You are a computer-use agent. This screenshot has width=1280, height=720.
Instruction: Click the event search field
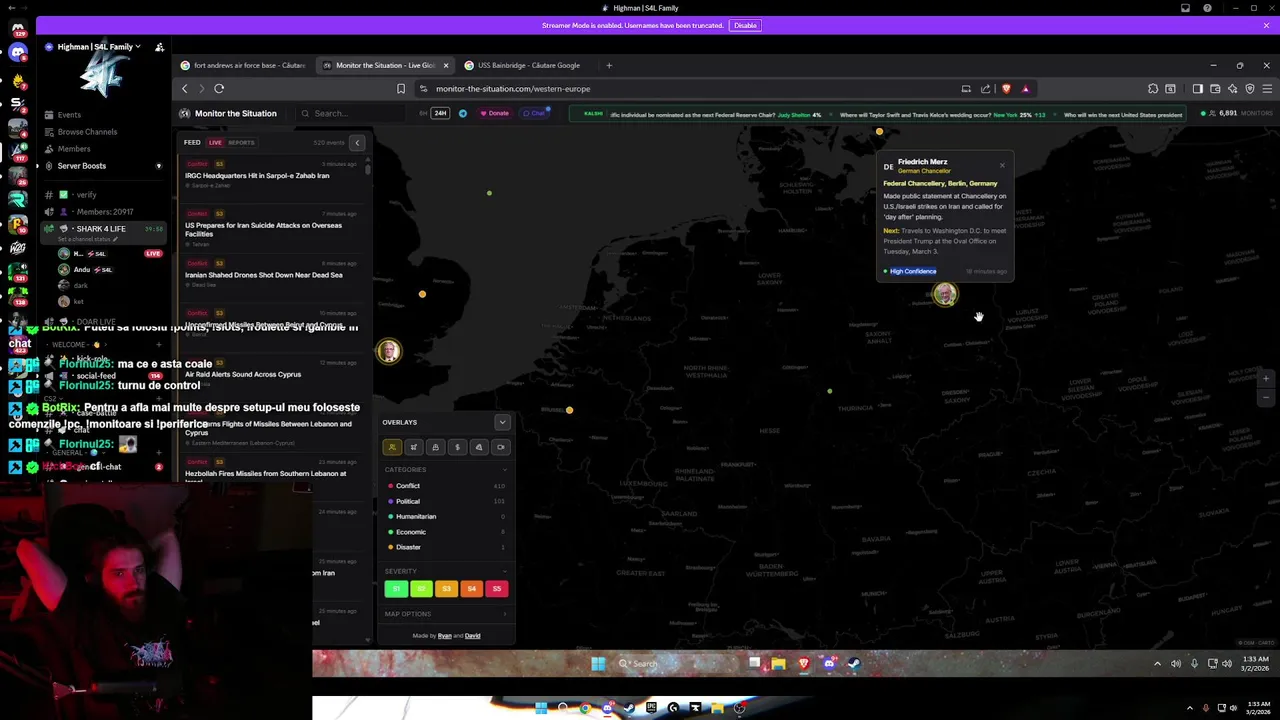tap(350, 113)
